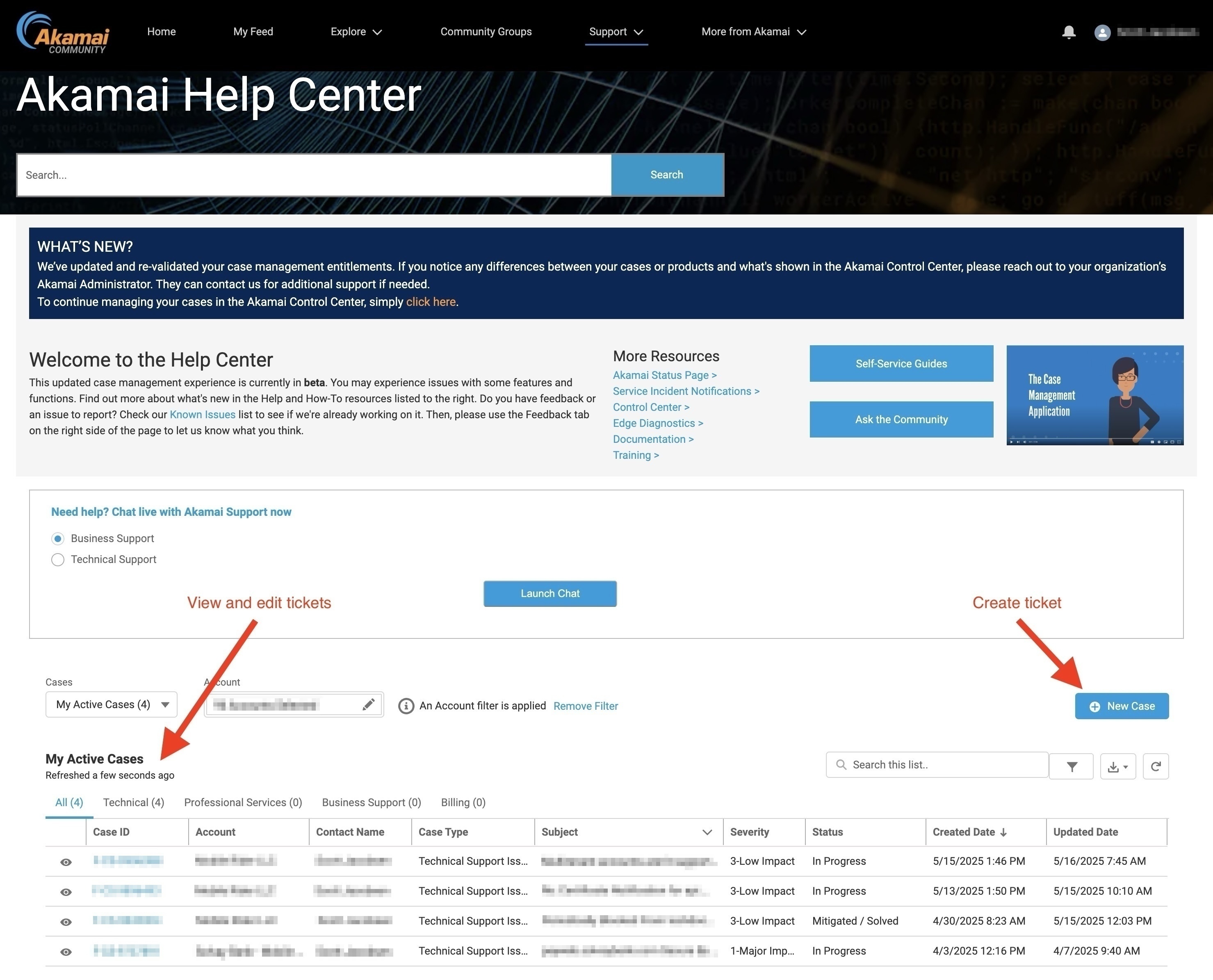The image size is (1213, 980).
Task: Expand the Explore menu
Action: point(356,32)
